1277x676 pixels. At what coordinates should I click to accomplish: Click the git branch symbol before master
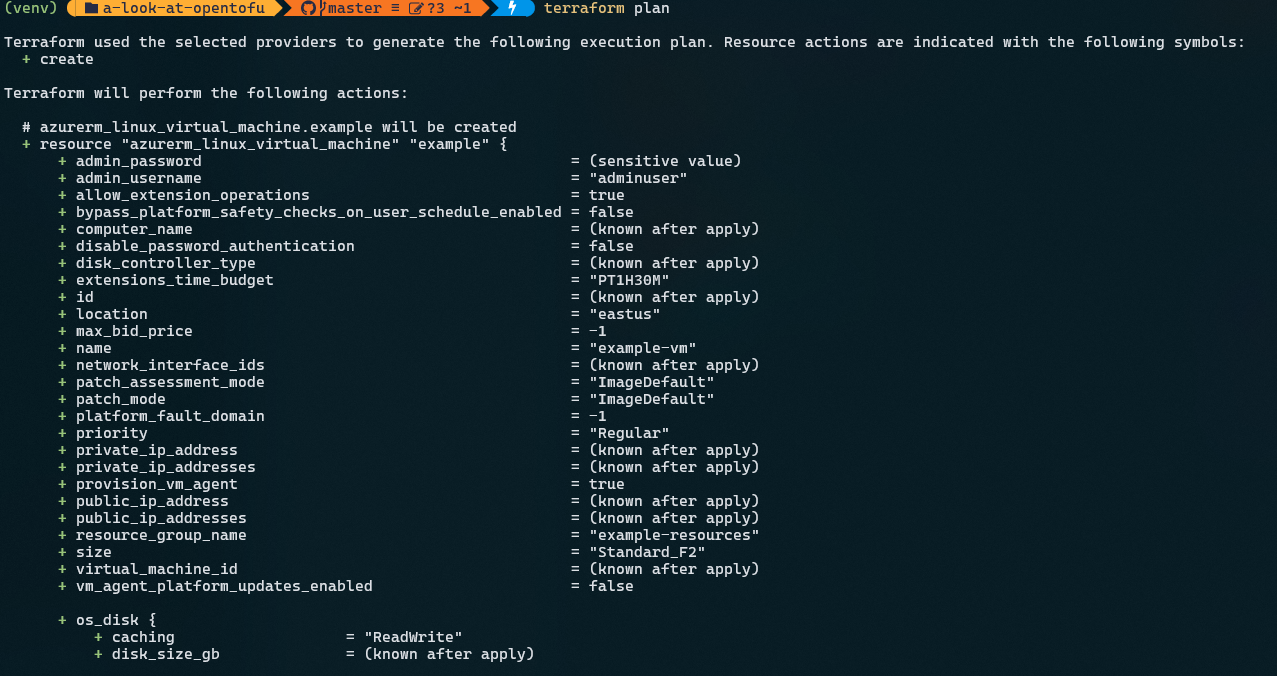[323, 9]
